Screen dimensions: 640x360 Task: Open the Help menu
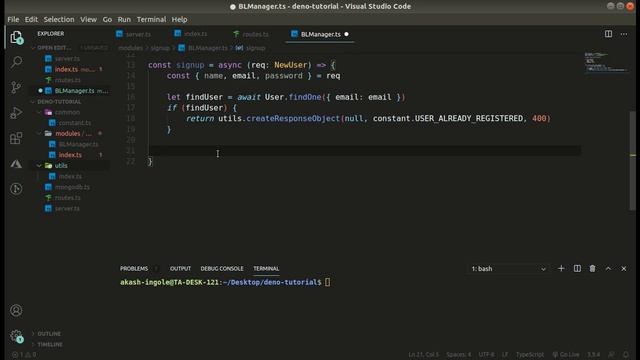[x=179, y=19]
